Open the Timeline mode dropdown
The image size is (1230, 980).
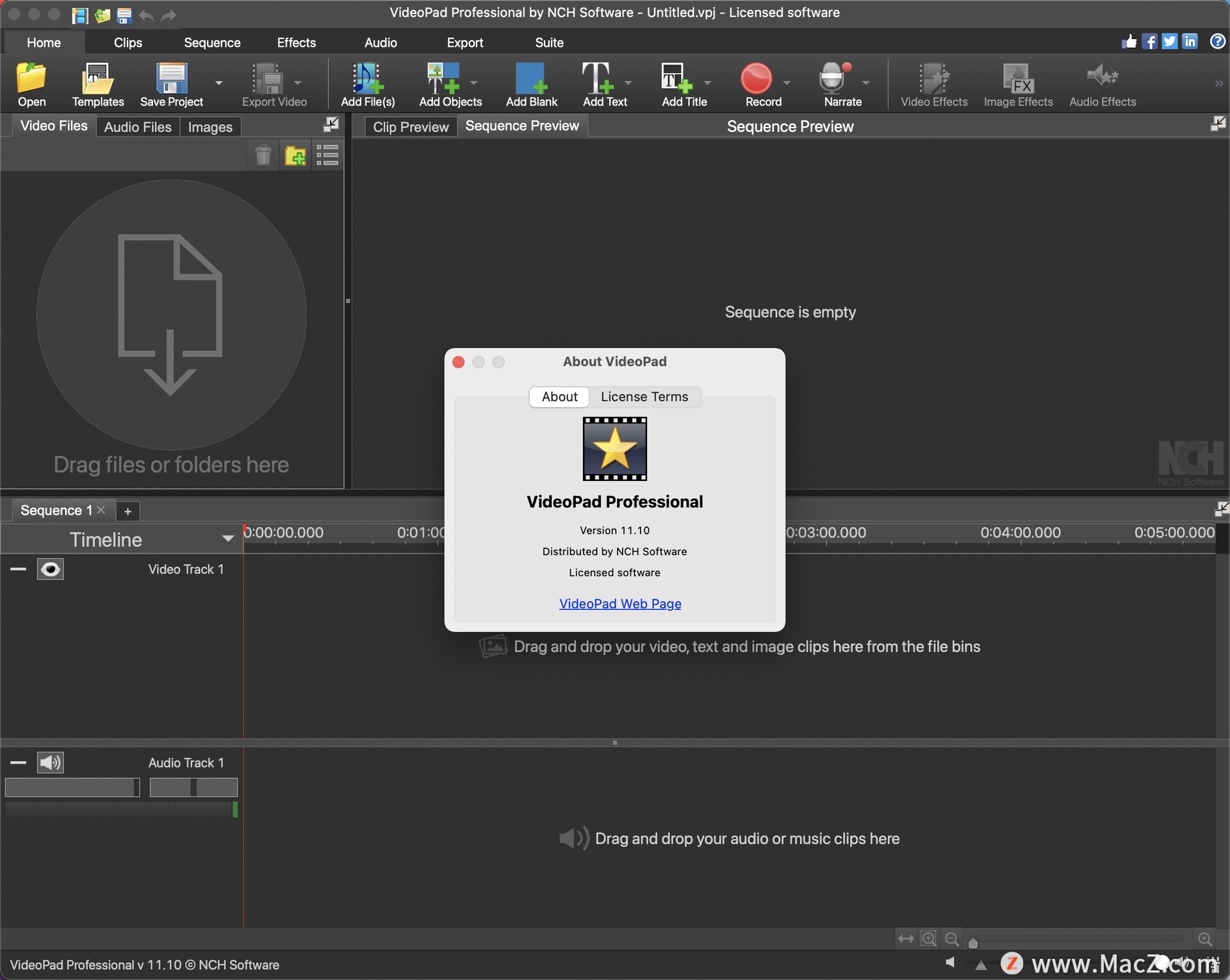click(x=227, y=539)
